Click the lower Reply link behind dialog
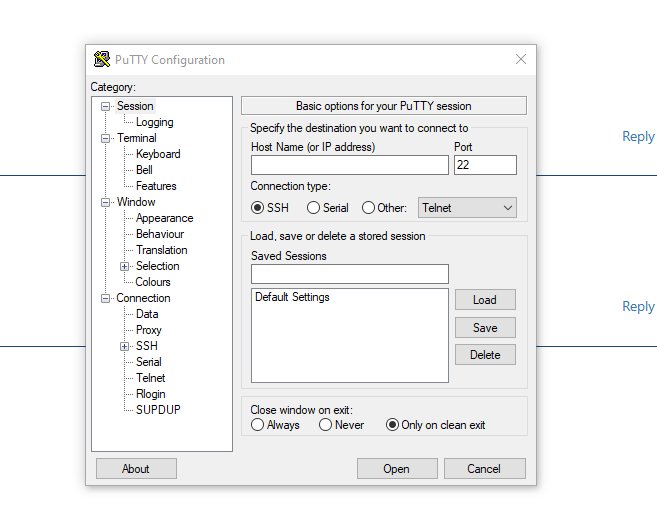This screenshot has height=530, width=657. click(638, 306)
